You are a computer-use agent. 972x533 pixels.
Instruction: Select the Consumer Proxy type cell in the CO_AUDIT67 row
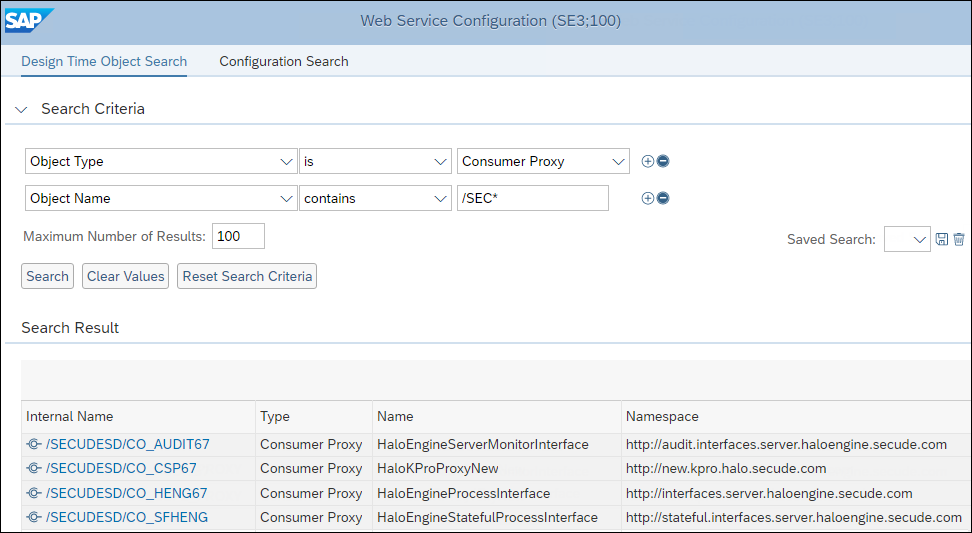point(314,444)
